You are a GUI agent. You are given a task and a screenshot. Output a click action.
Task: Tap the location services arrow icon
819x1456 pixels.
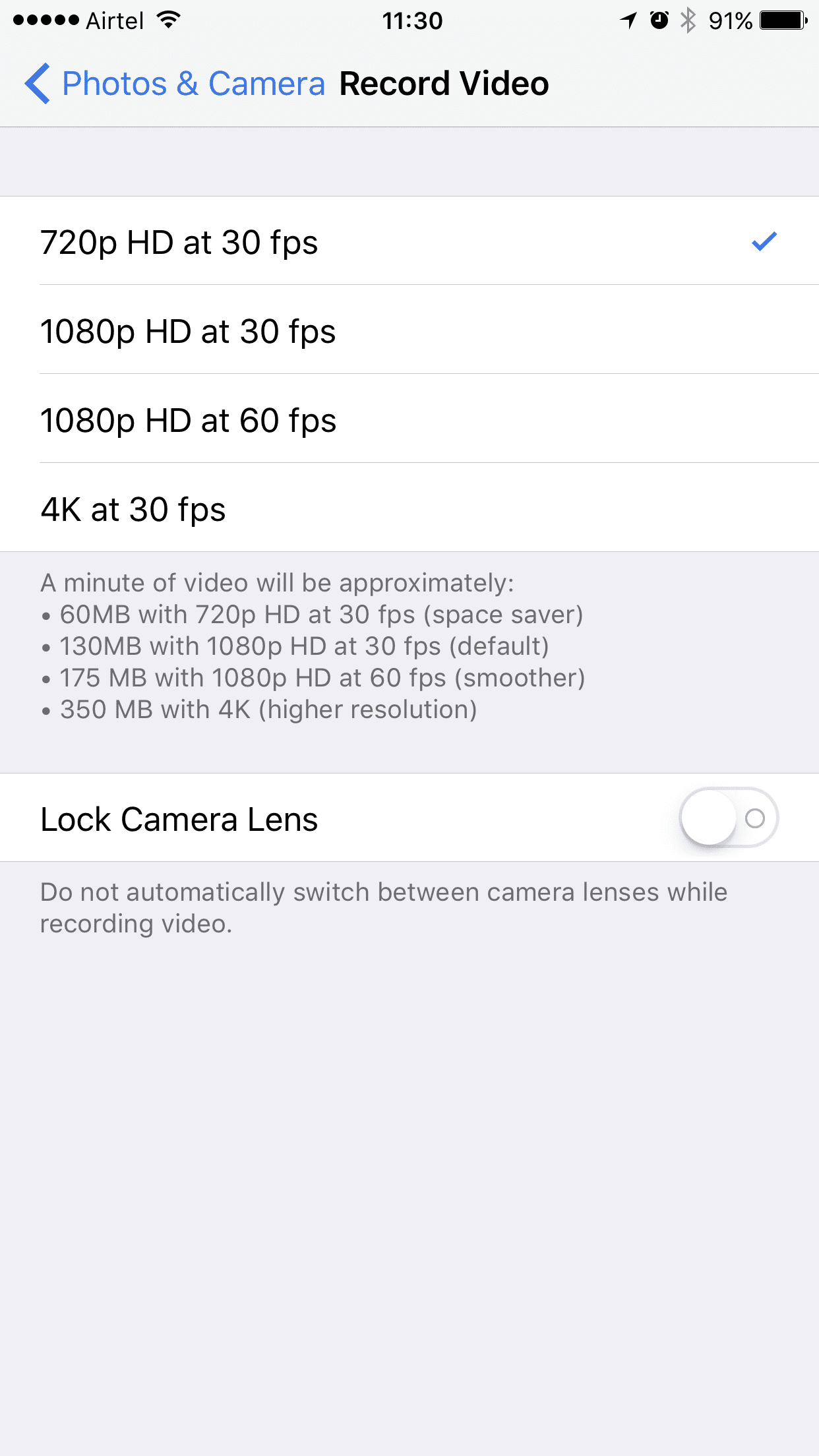click(628, 20)
